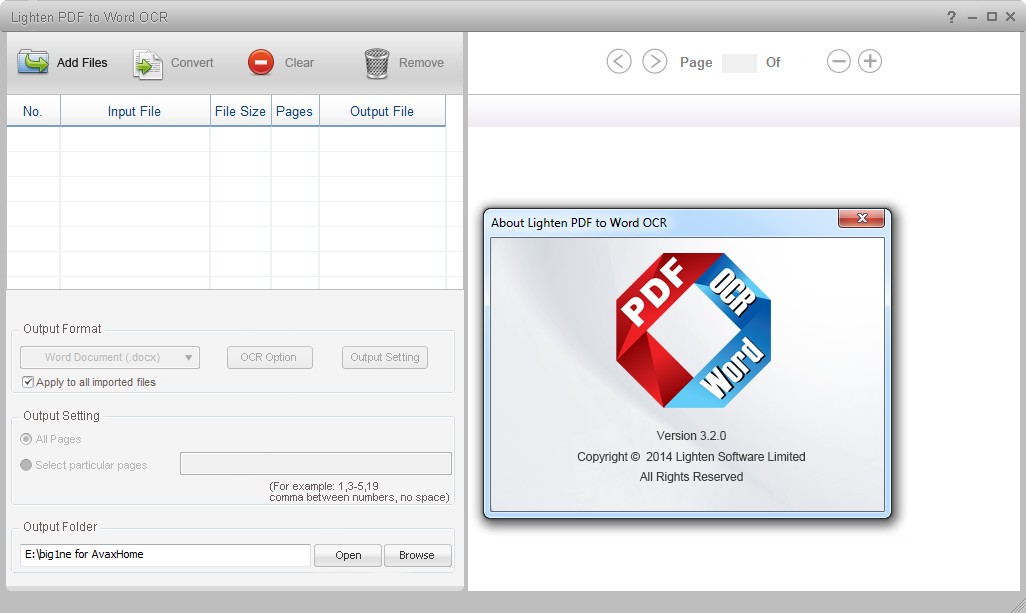This screenshot has height=613, width=1026.
Task: Click the Add Files label
Action: click(x=82, y=63)
